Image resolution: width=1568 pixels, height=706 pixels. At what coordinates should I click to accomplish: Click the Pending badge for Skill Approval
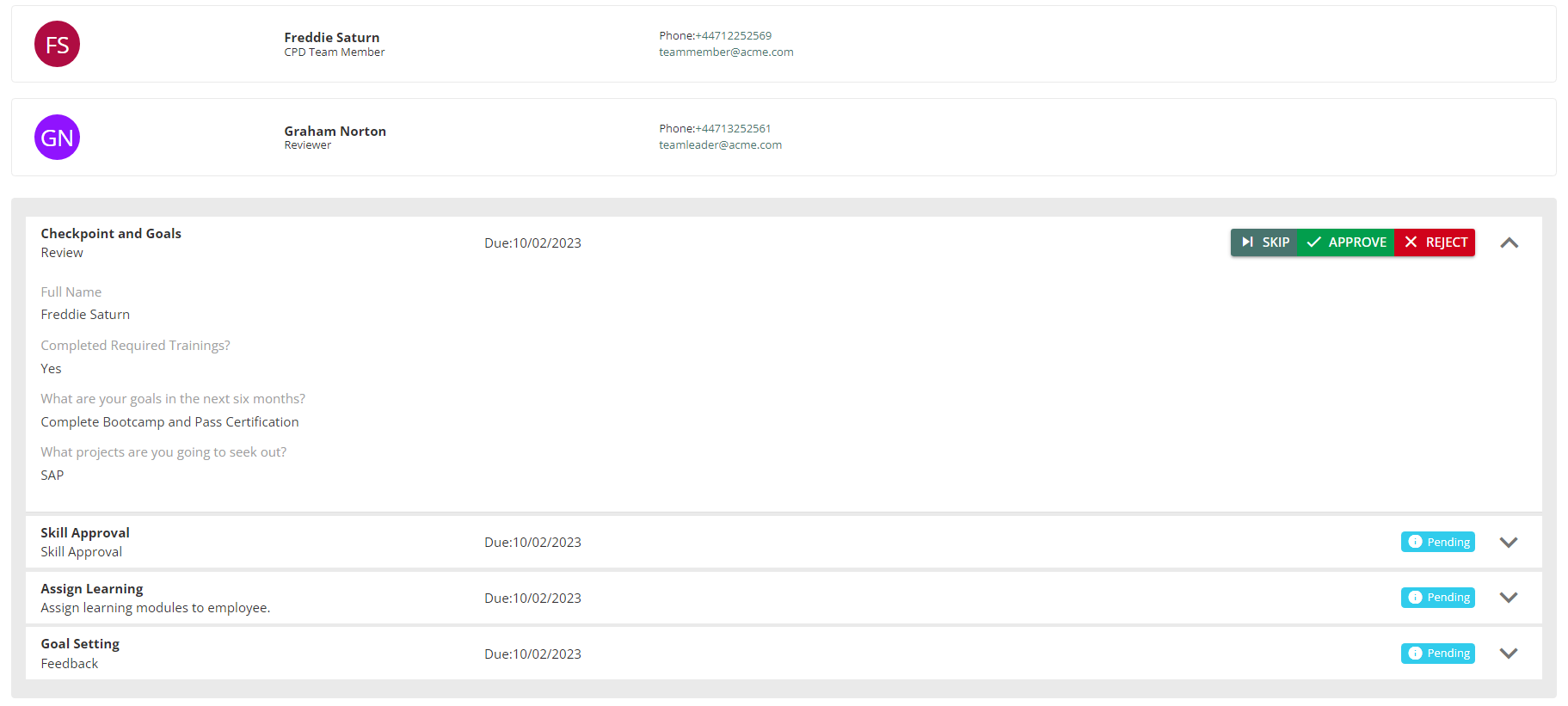1437,543
